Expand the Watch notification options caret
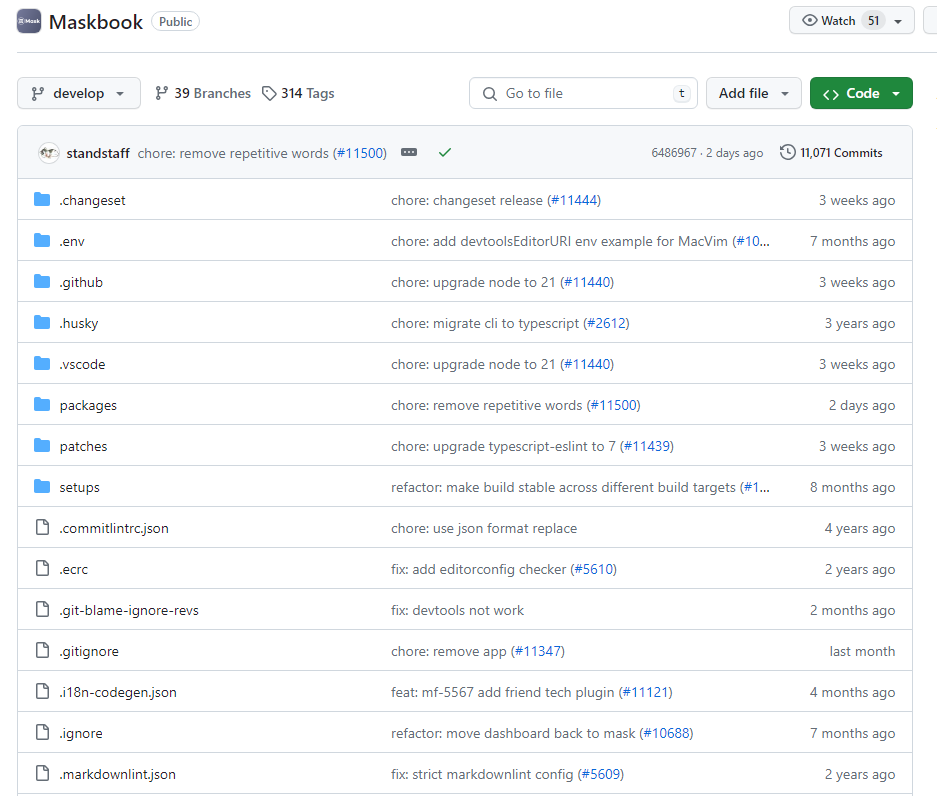 [898, 20]
